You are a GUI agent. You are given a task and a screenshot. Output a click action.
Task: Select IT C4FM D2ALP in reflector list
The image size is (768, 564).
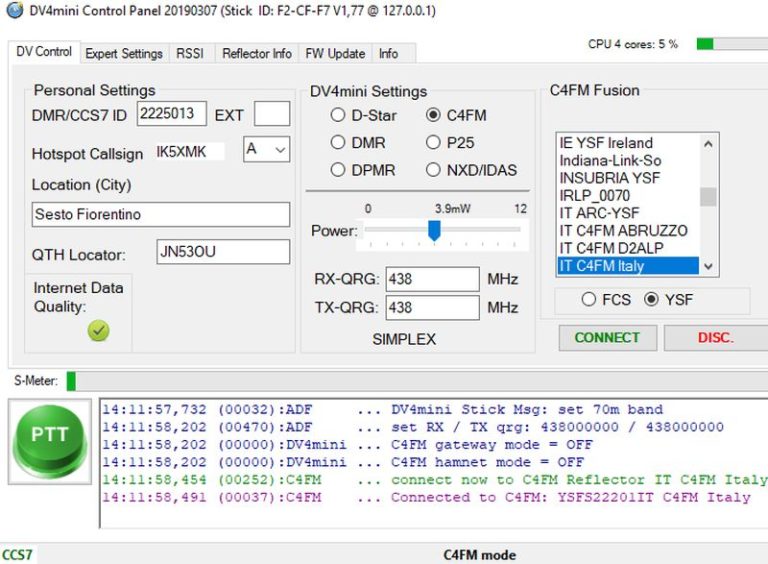(629, 248)
